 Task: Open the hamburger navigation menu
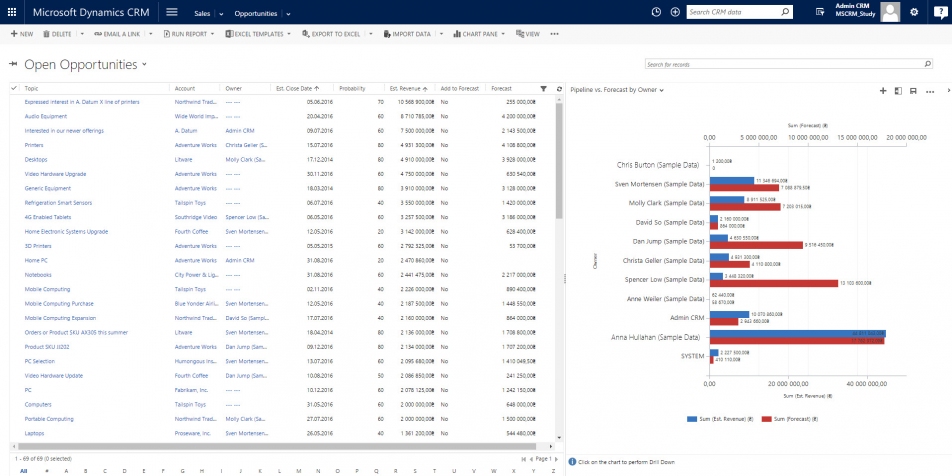tap(172, 12)
